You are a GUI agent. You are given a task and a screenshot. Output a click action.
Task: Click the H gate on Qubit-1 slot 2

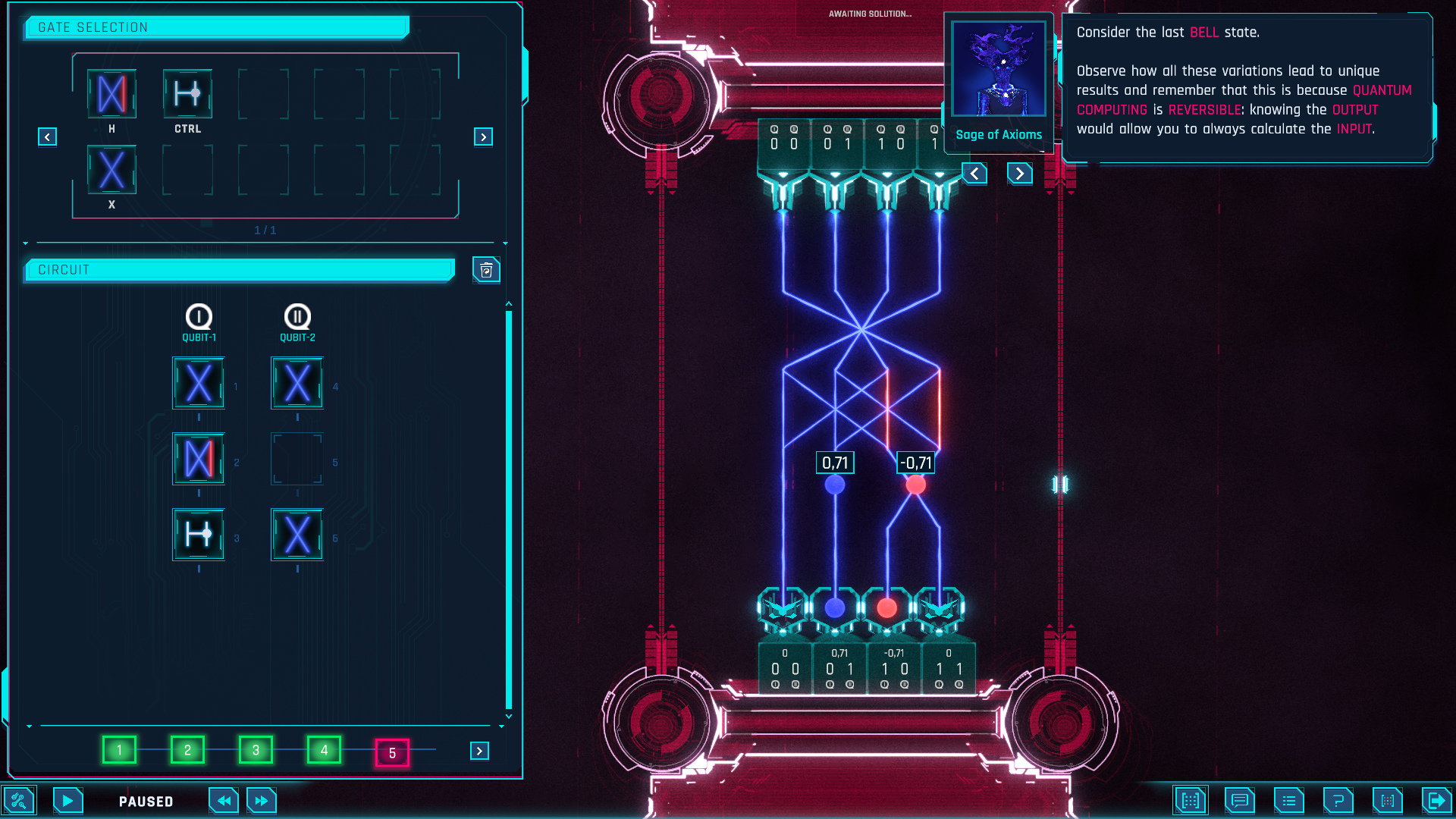(199, 459)
